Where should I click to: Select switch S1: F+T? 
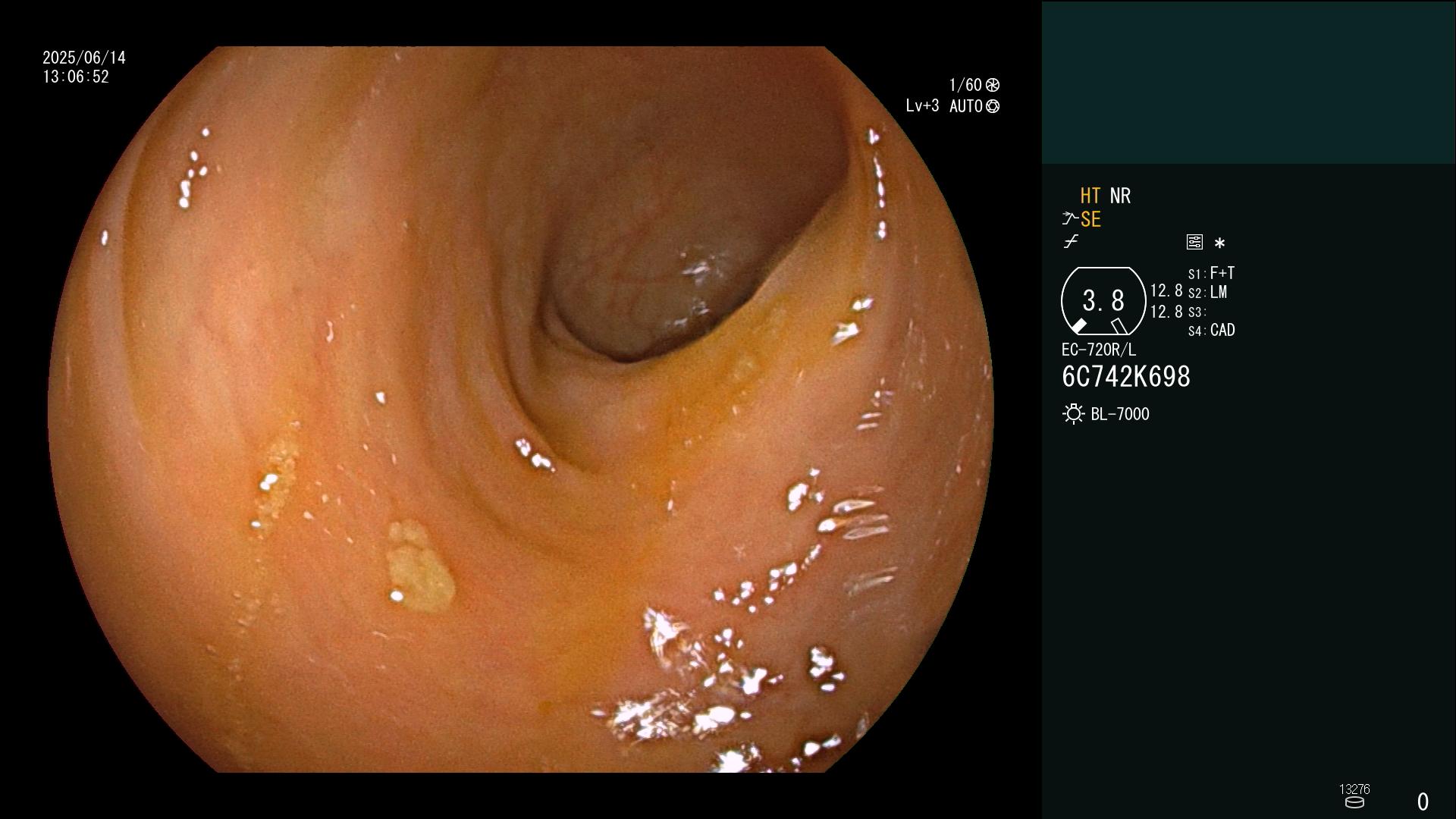[1212, 273]
